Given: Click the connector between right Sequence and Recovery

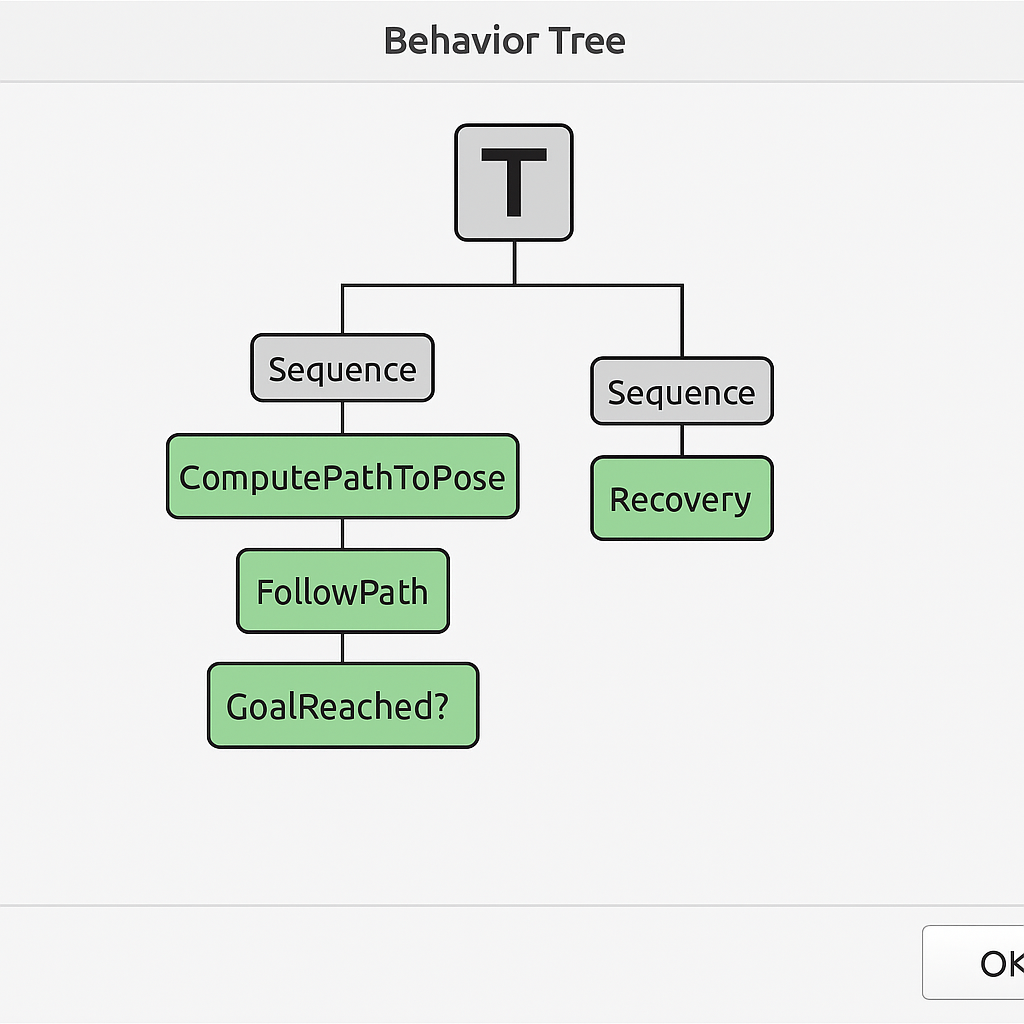Looking at the screenshot, I should point(682,441).
